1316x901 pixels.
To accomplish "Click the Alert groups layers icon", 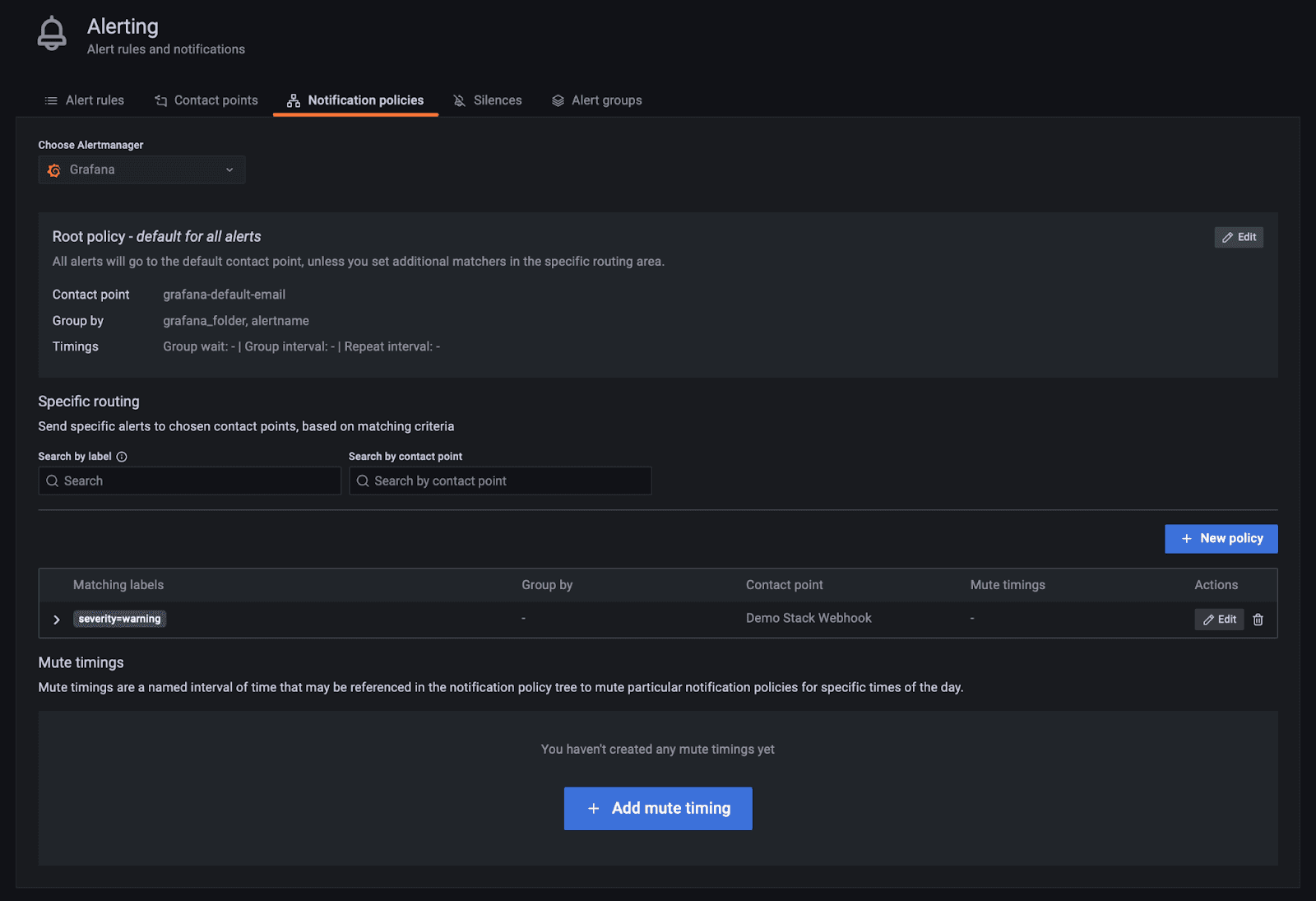I will click(558, 100).
